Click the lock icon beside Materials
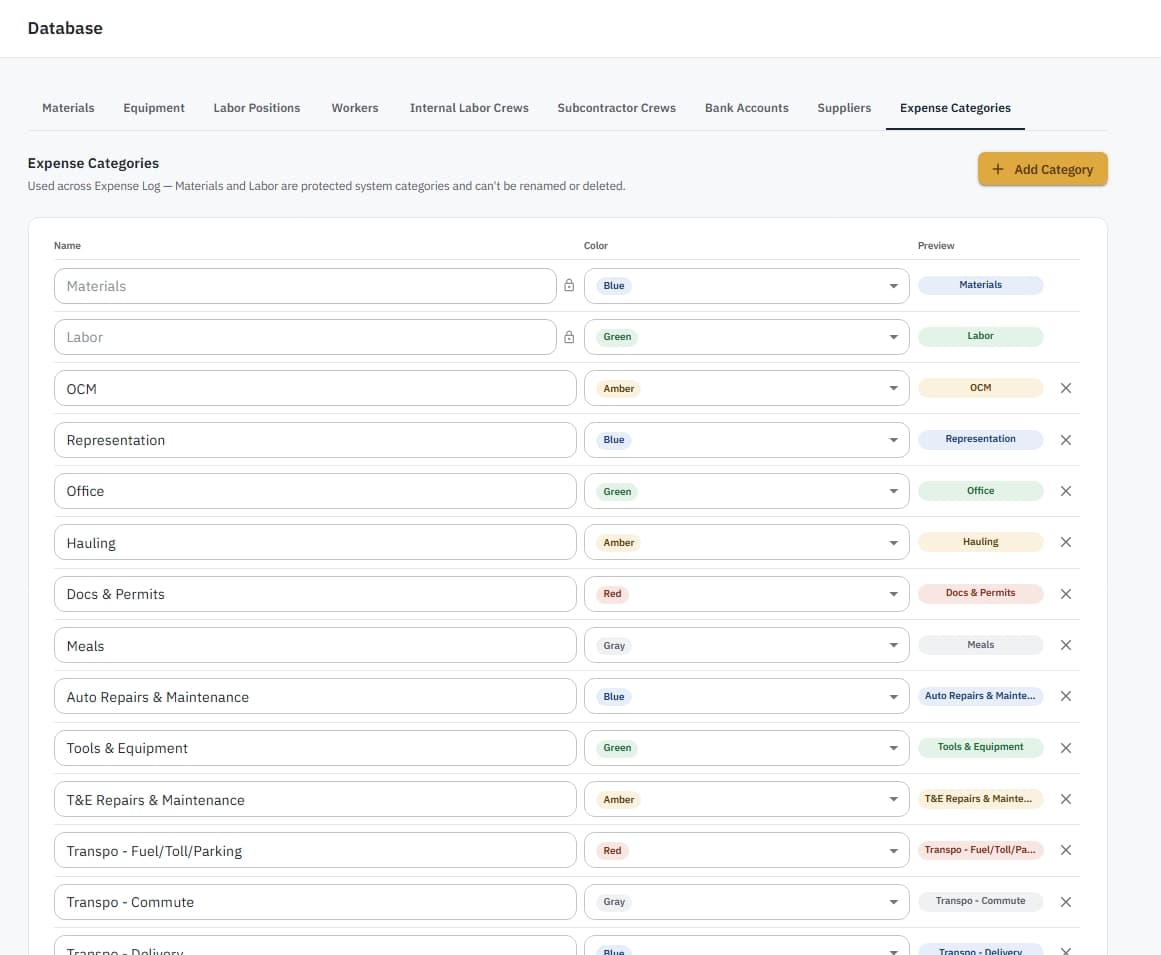Viewport: 1161px width, 955px height. tap(569, 285)
